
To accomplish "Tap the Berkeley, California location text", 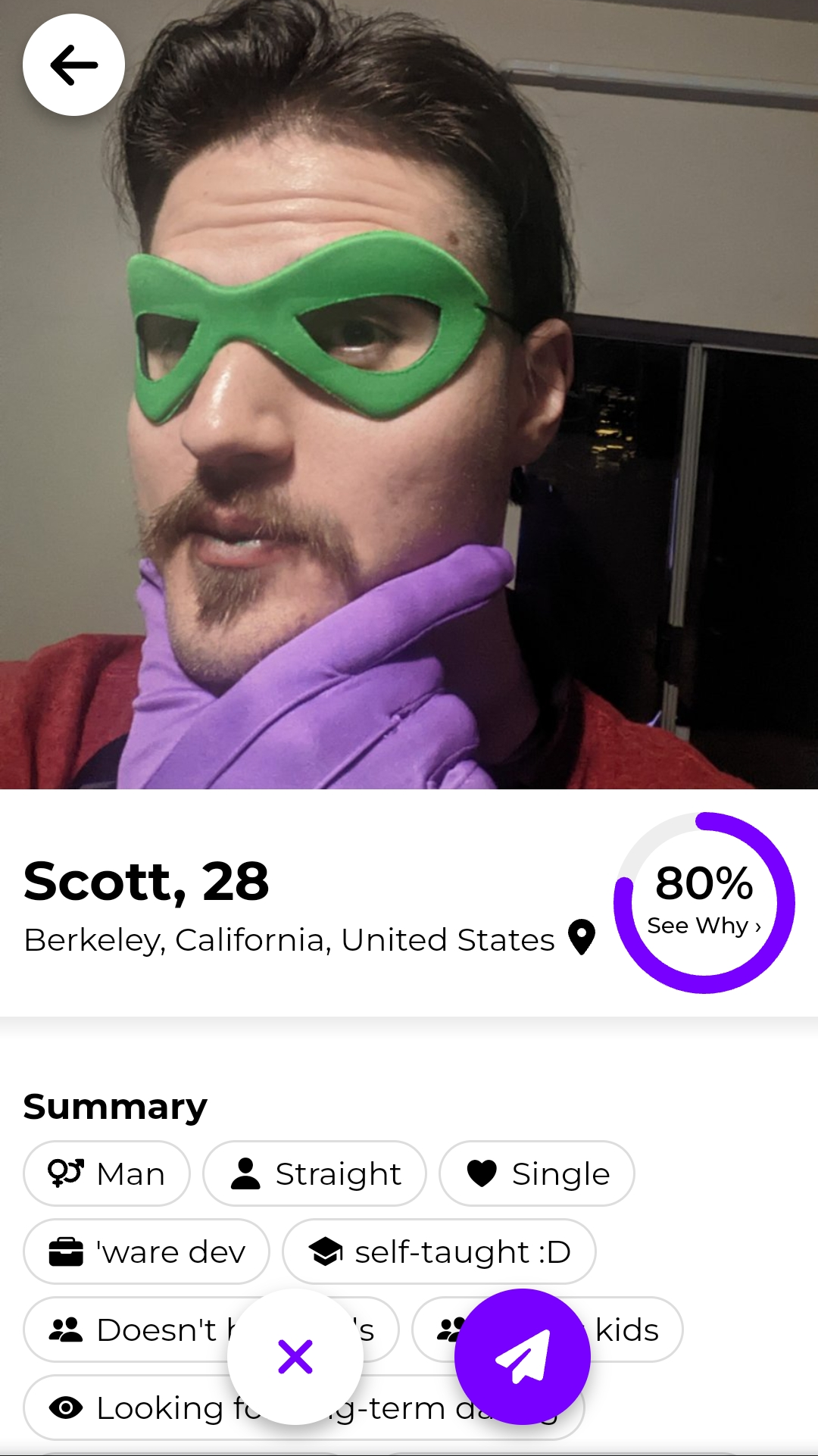I will pyautogui.click(x=289, y=940).
